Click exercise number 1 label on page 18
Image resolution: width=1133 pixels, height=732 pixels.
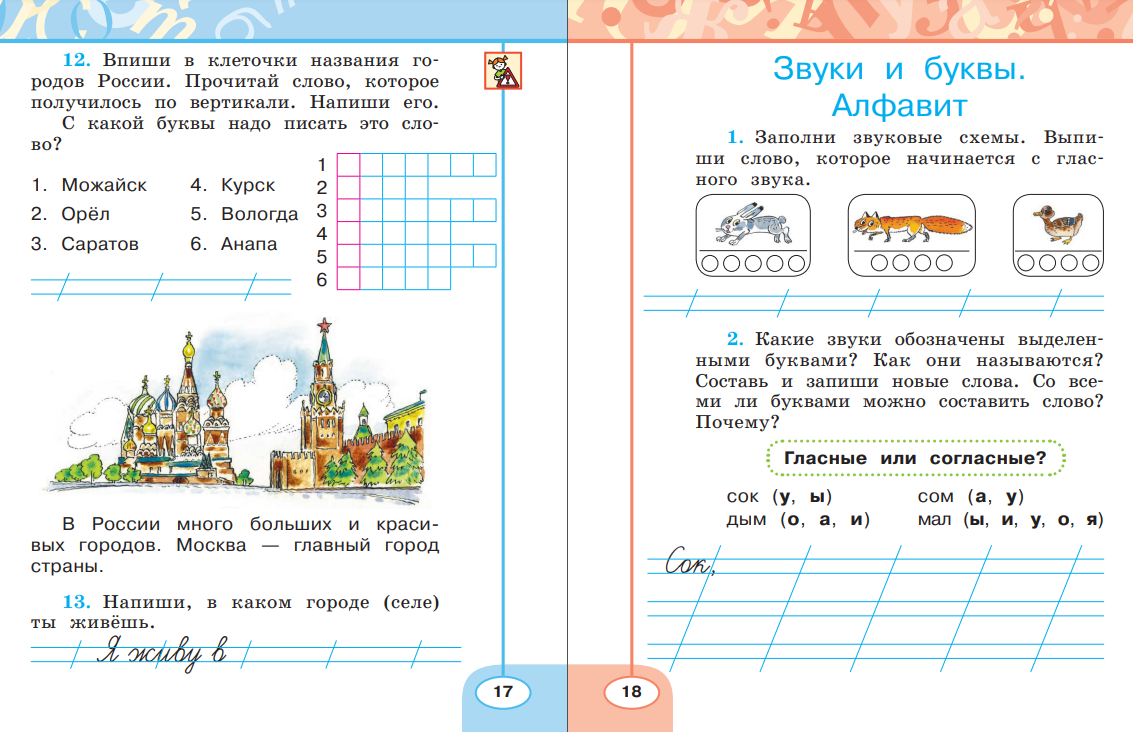click(x=735, y=137)
